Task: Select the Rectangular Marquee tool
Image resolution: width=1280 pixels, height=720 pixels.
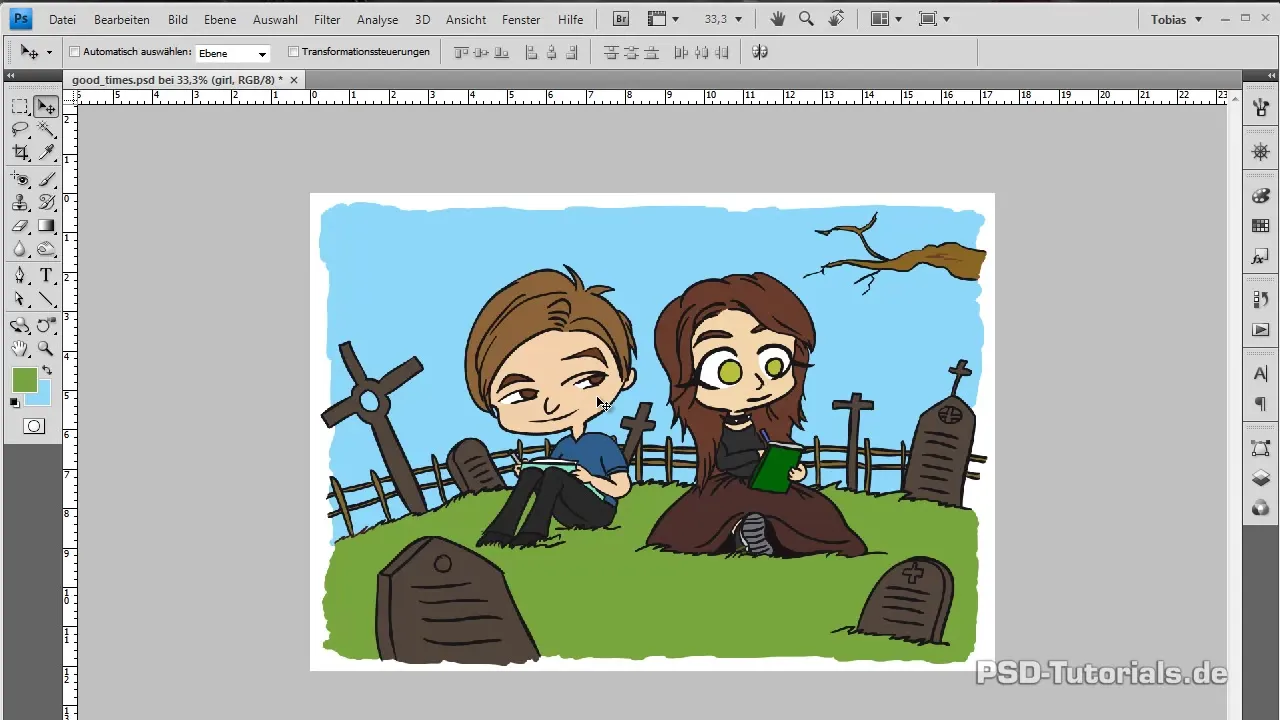Action: click(x=20, y=106)
